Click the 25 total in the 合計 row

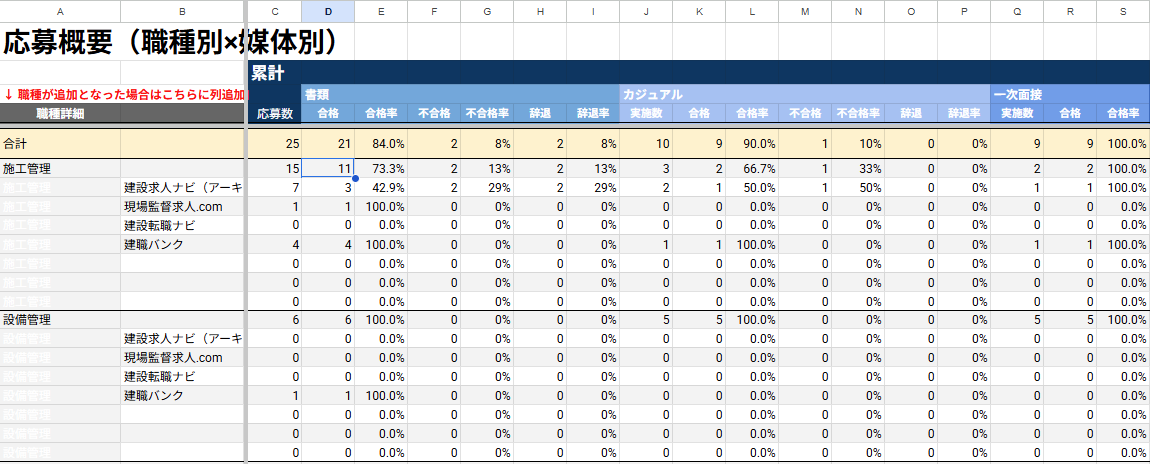pyautogui.click(x=275, y=144)
